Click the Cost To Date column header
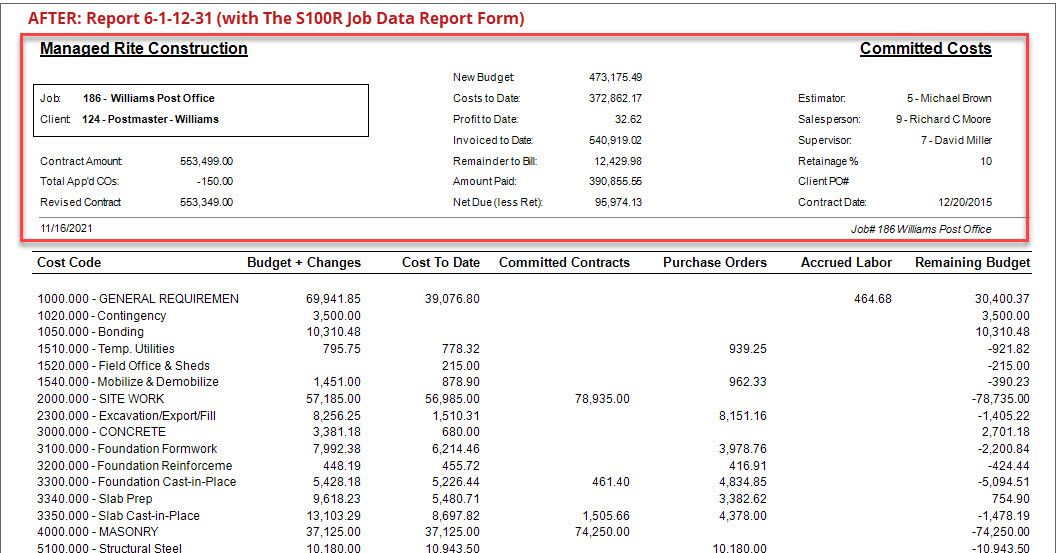 (441, 263)
